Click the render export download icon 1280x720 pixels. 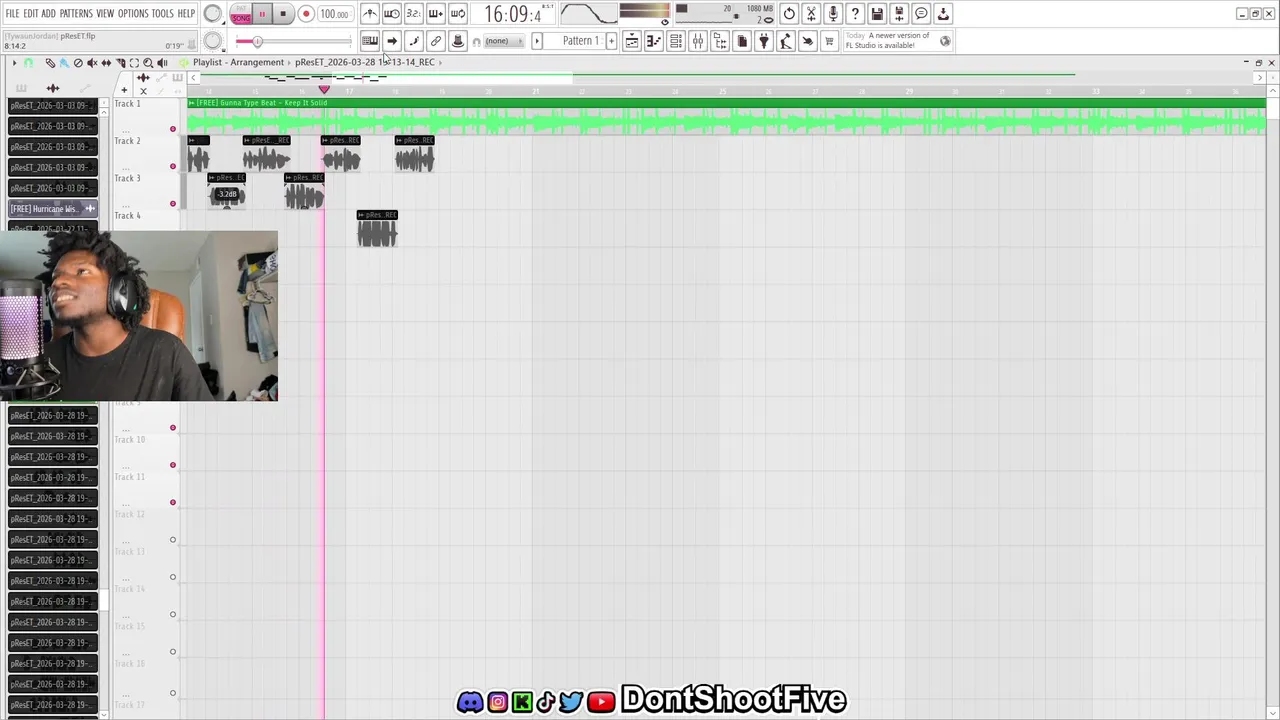coord(943,14)
